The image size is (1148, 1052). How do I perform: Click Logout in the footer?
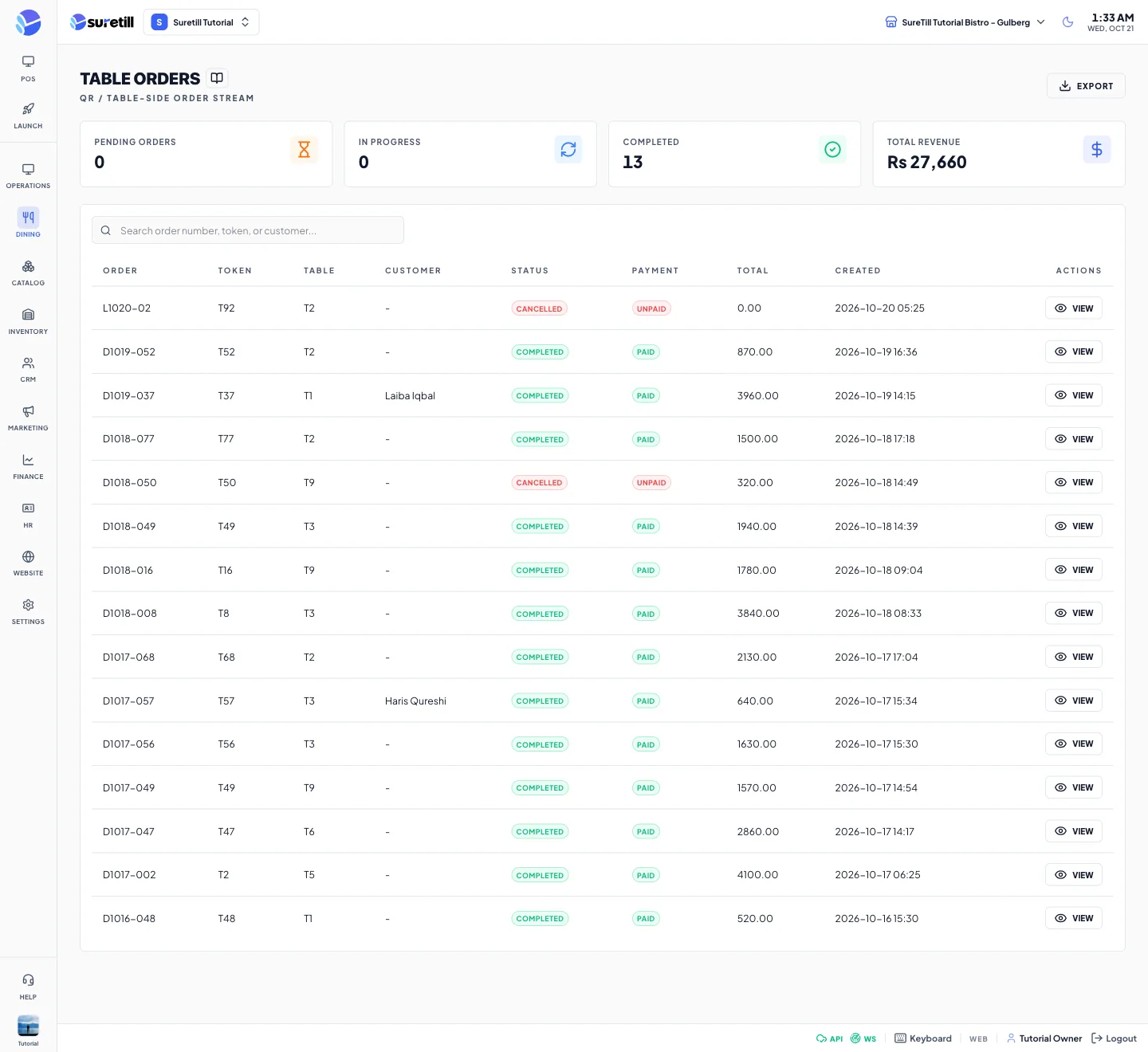click(x=1114, y=1038)
